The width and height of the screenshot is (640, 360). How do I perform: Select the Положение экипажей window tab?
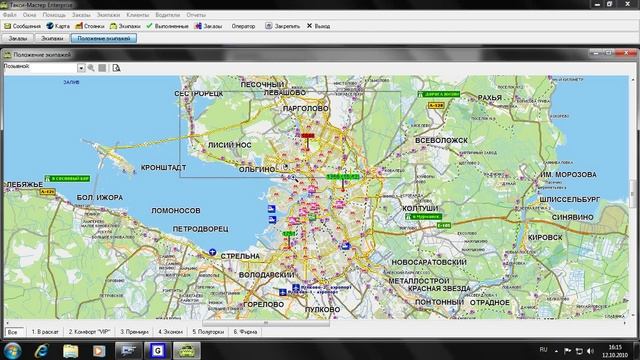click(104, 38)
